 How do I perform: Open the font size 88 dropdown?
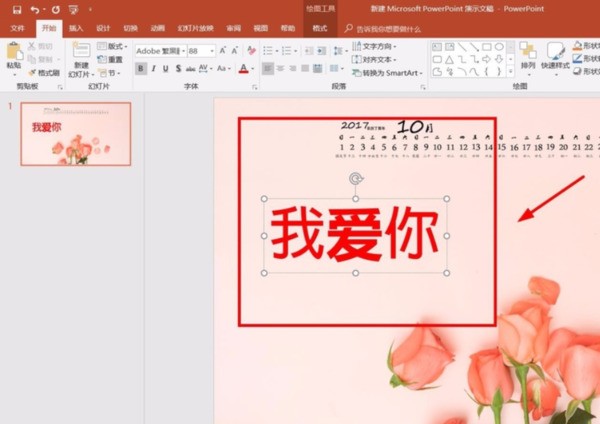tap(212, 51)
